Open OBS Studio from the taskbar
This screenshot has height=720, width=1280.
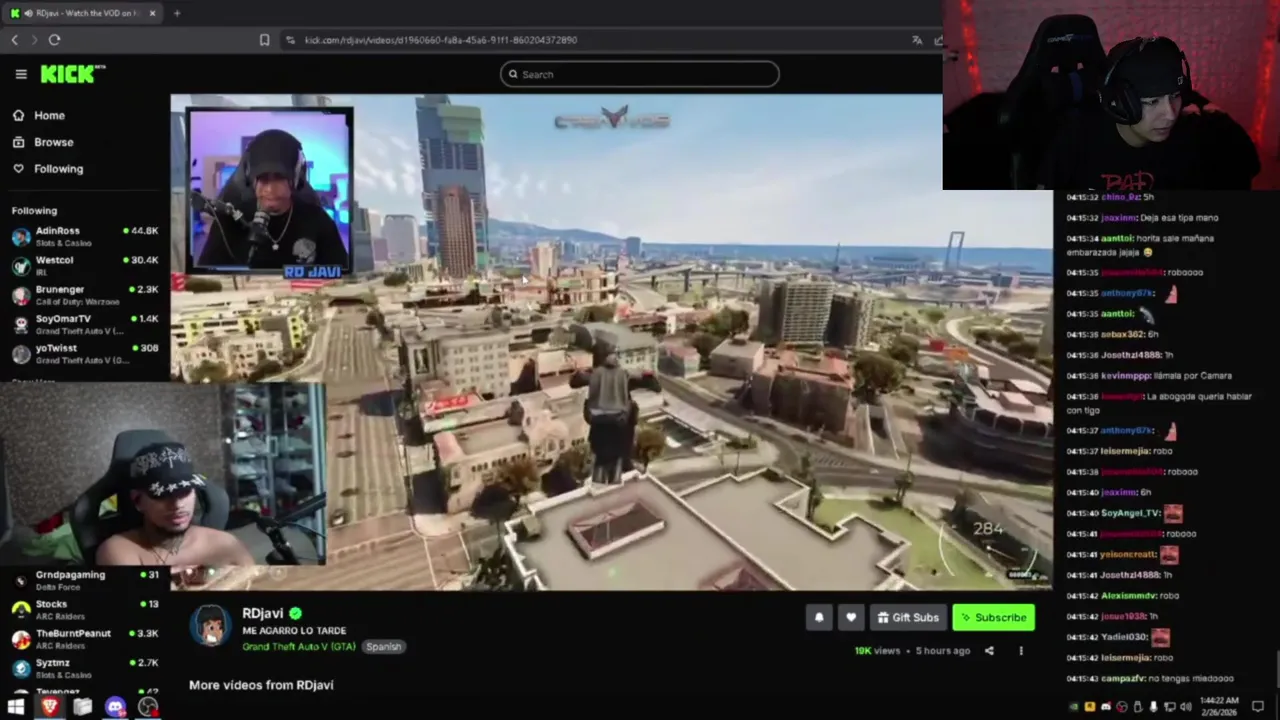click(x=148, y=707)
